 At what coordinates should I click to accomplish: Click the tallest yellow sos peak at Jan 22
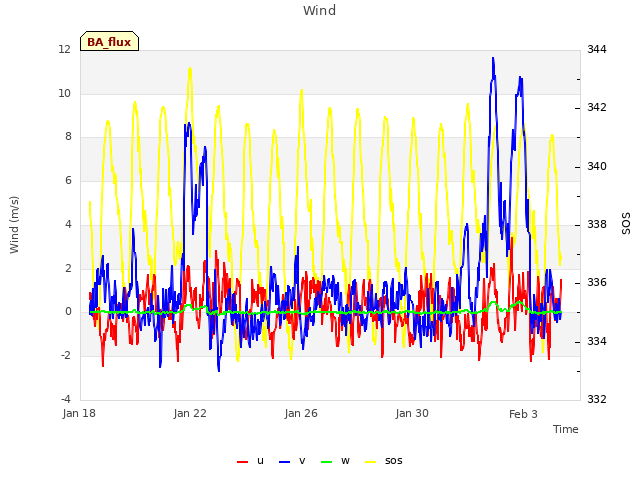coord(190,69)
